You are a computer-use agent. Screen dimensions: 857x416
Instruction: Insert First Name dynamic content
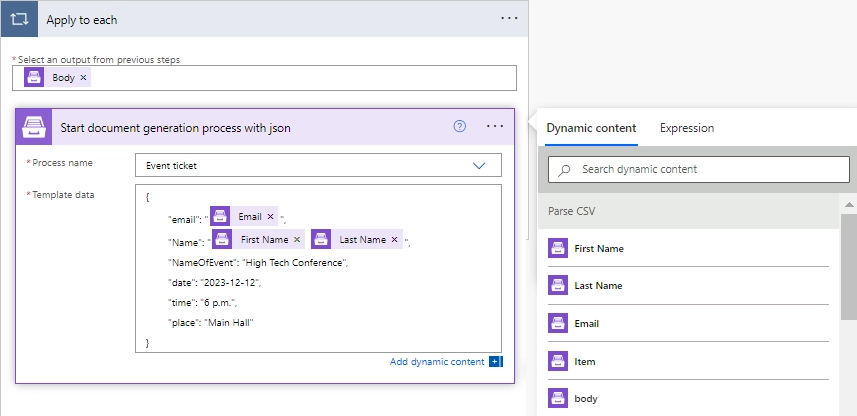pyautogui.click(x=598, y=248)
